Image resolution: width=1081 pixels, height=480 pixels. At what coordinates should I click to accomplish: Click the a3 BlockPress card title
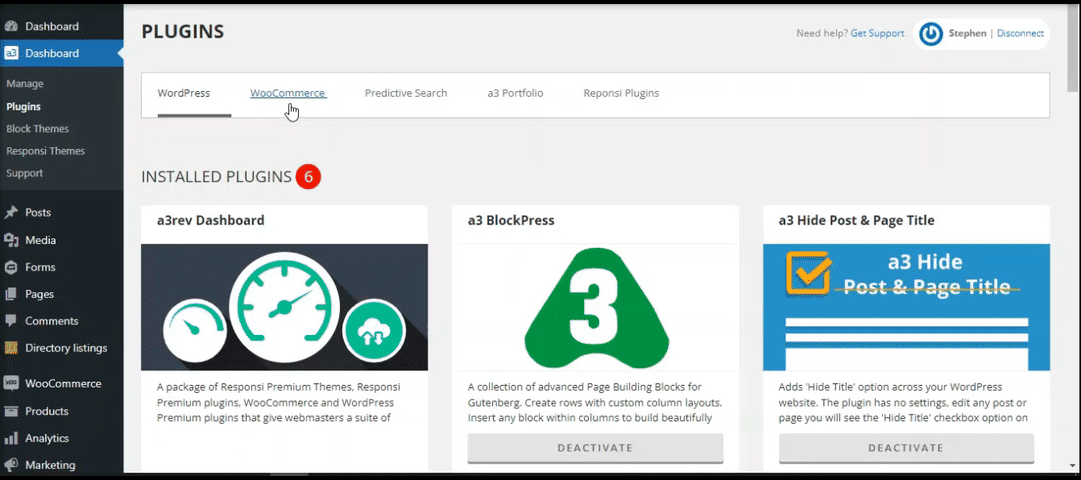click(511, 221)
